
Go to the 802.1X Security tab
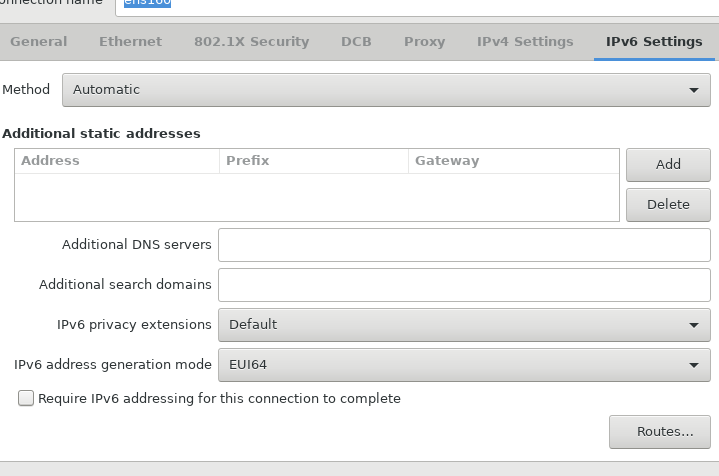point(251,42)
